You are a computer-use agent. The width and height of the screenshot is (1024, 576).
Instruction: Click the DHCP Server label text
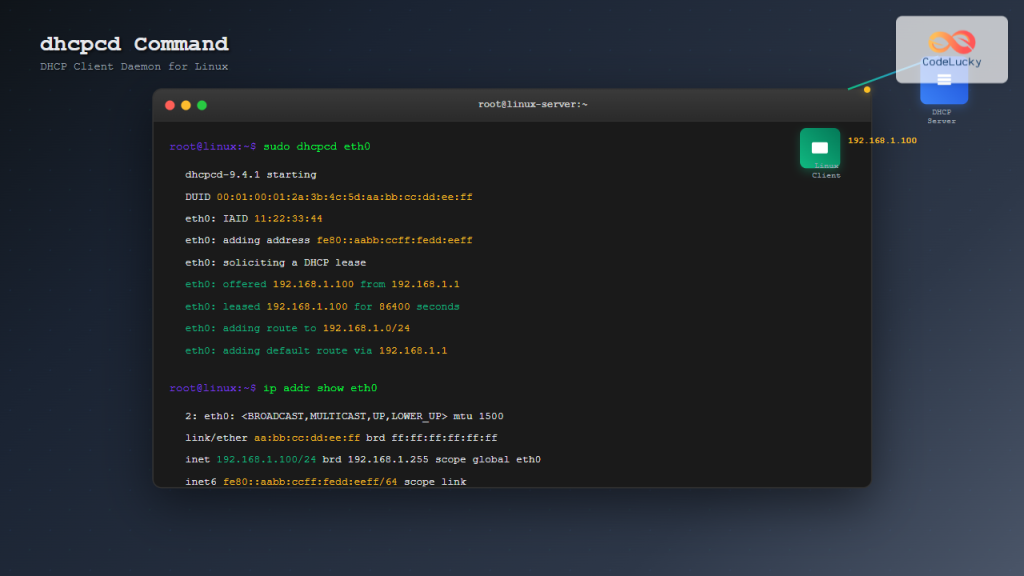(x=941, y=116)
